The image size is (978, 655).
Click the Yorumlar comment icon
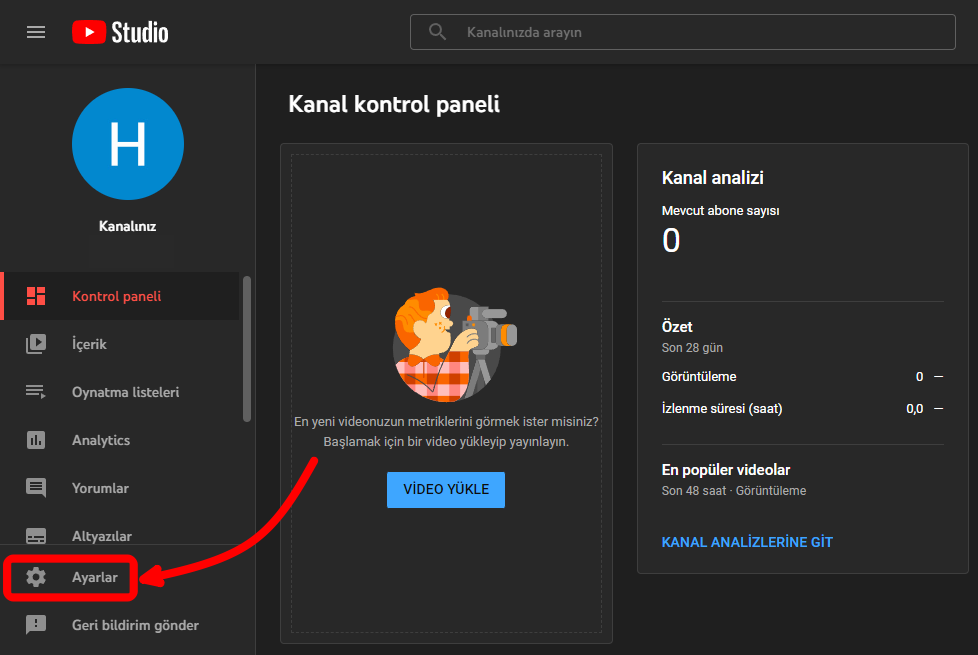36,488
